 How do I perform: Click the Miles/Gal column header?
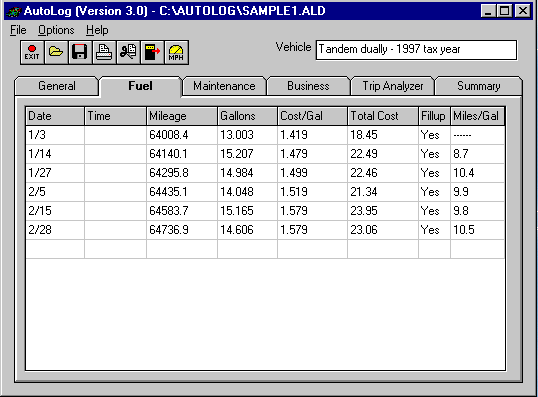[478, 116]
